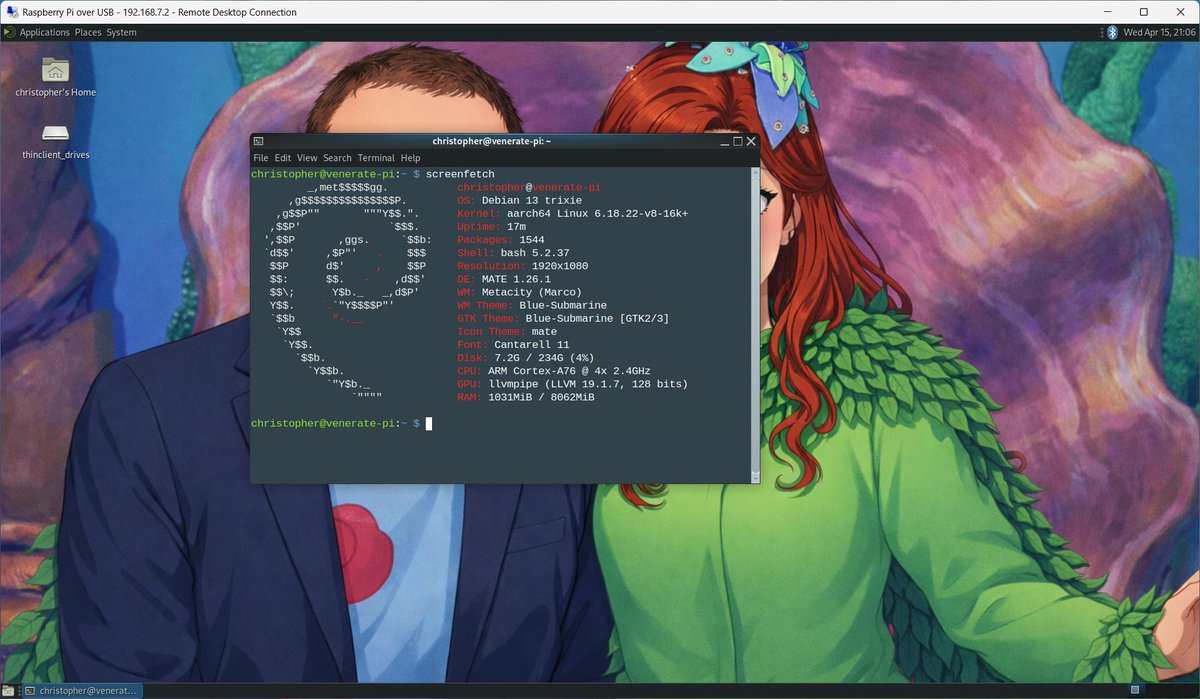Minimize the MATE terminal window
Screen dimensions: 1200x699
(724, 142)
